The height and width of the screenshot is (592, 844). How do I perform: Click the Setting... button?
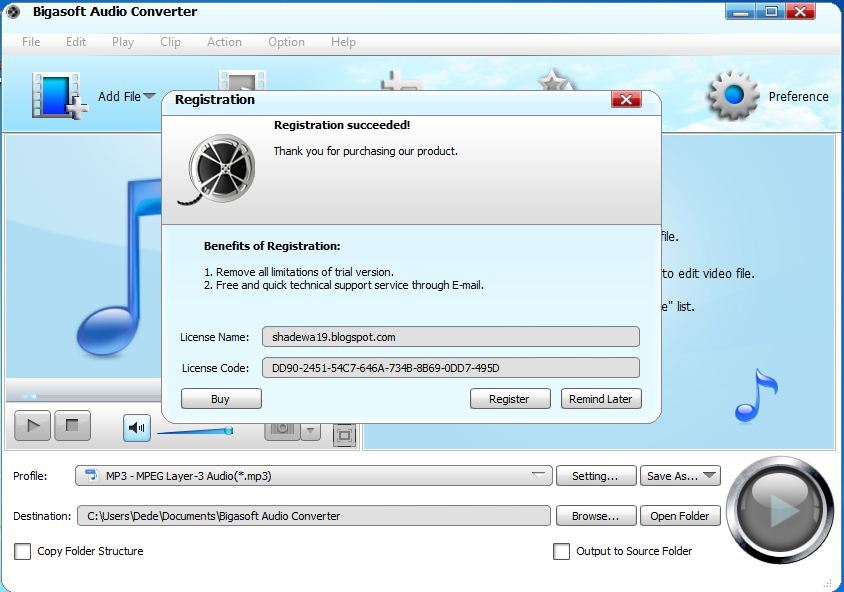(596, 476)
